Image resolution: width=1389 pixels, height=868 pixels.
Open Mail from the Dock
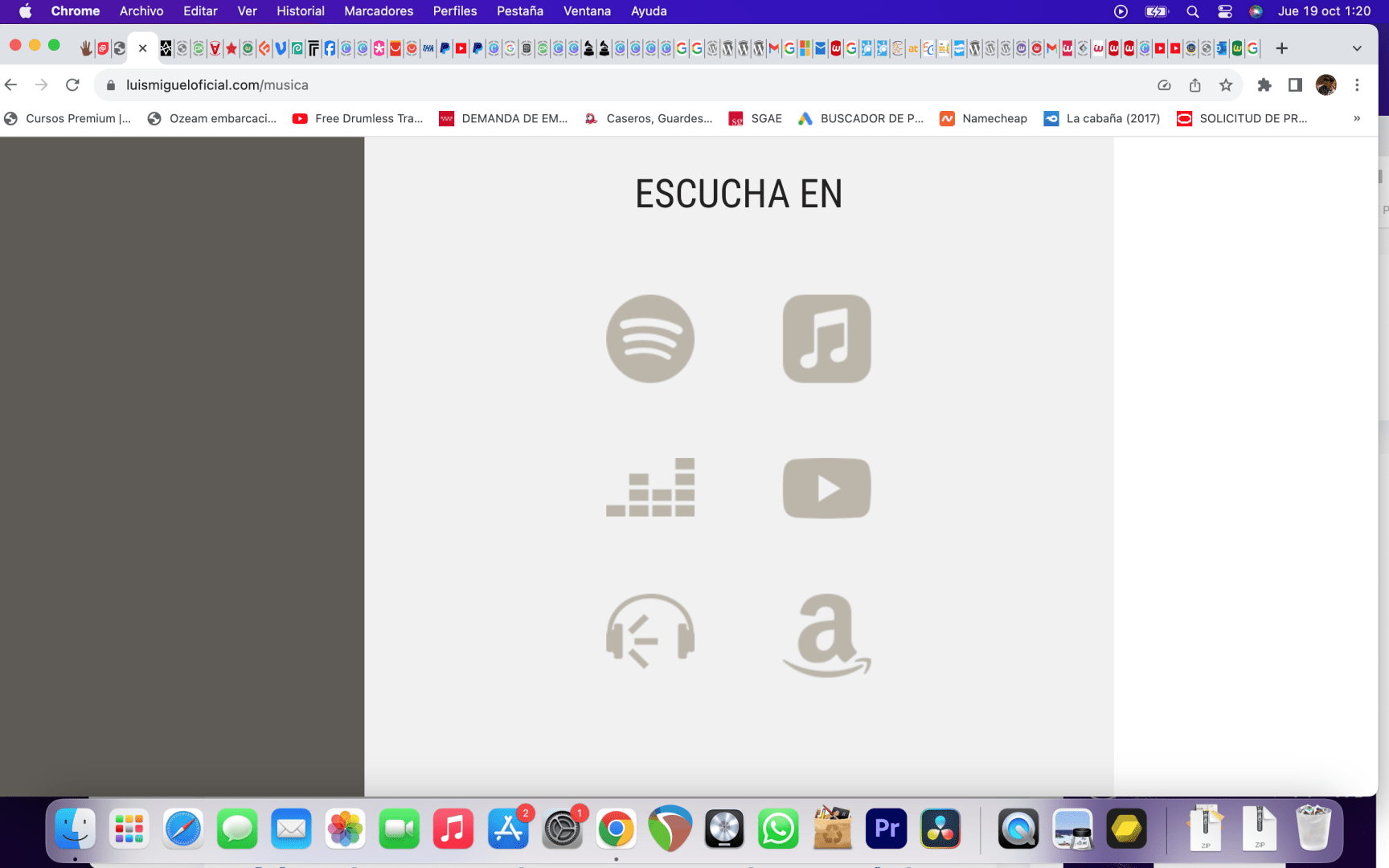[x=291, y=829]
